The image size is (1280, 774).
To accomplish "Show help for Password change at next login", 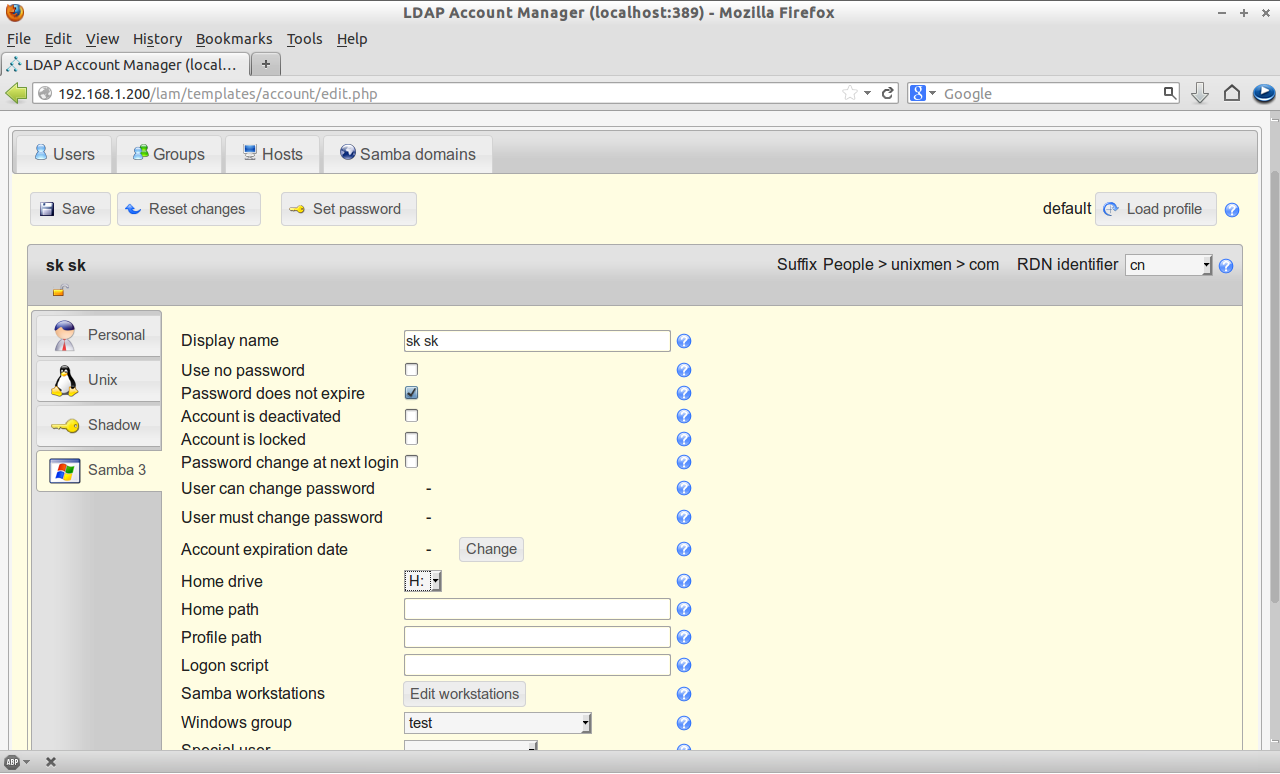I will [x=684, y=462].
